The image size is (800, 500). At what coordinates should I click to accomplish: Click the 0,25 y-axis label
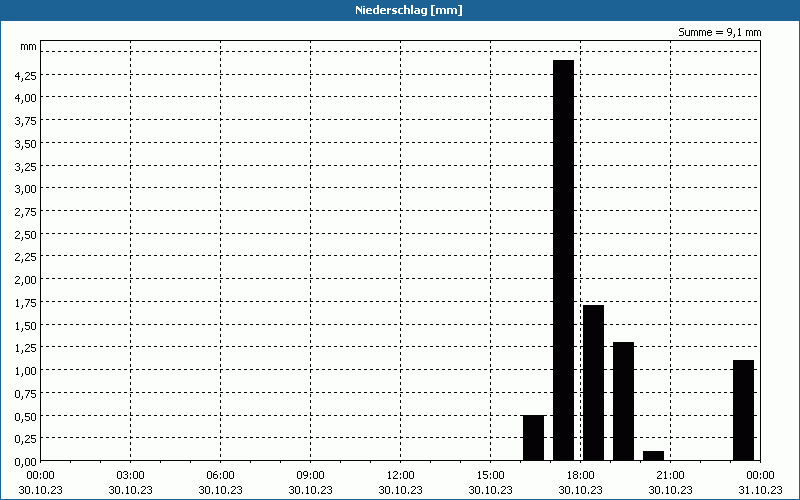[26, 440]
